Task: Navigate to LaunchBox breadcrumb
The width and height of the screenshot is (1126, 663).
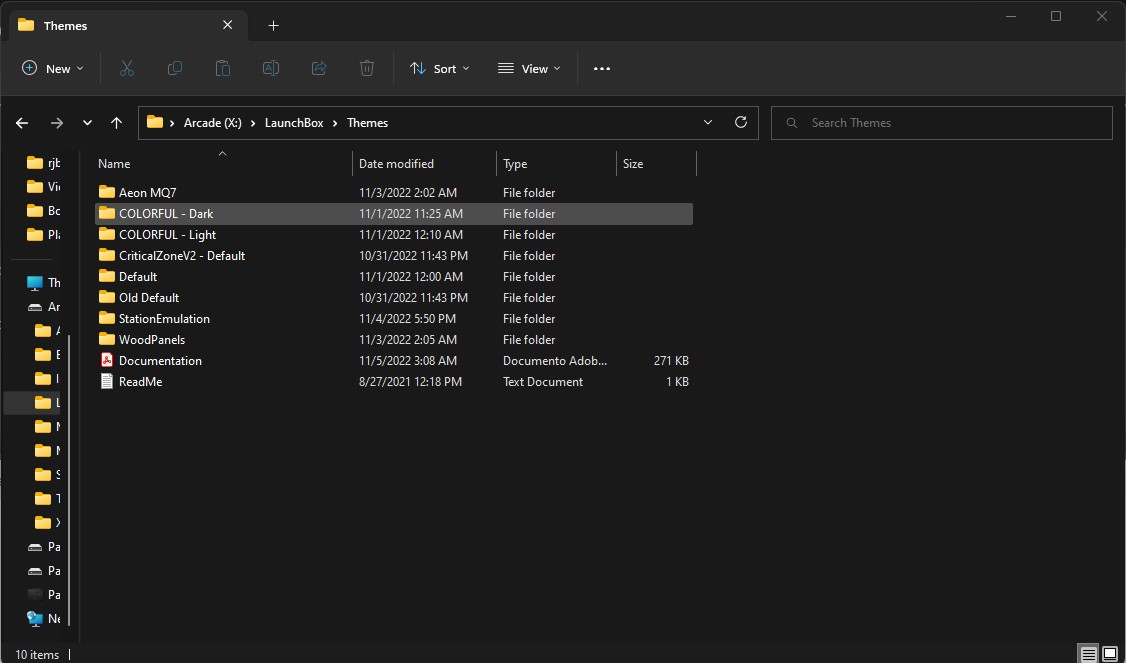Action: click(294, 123)
